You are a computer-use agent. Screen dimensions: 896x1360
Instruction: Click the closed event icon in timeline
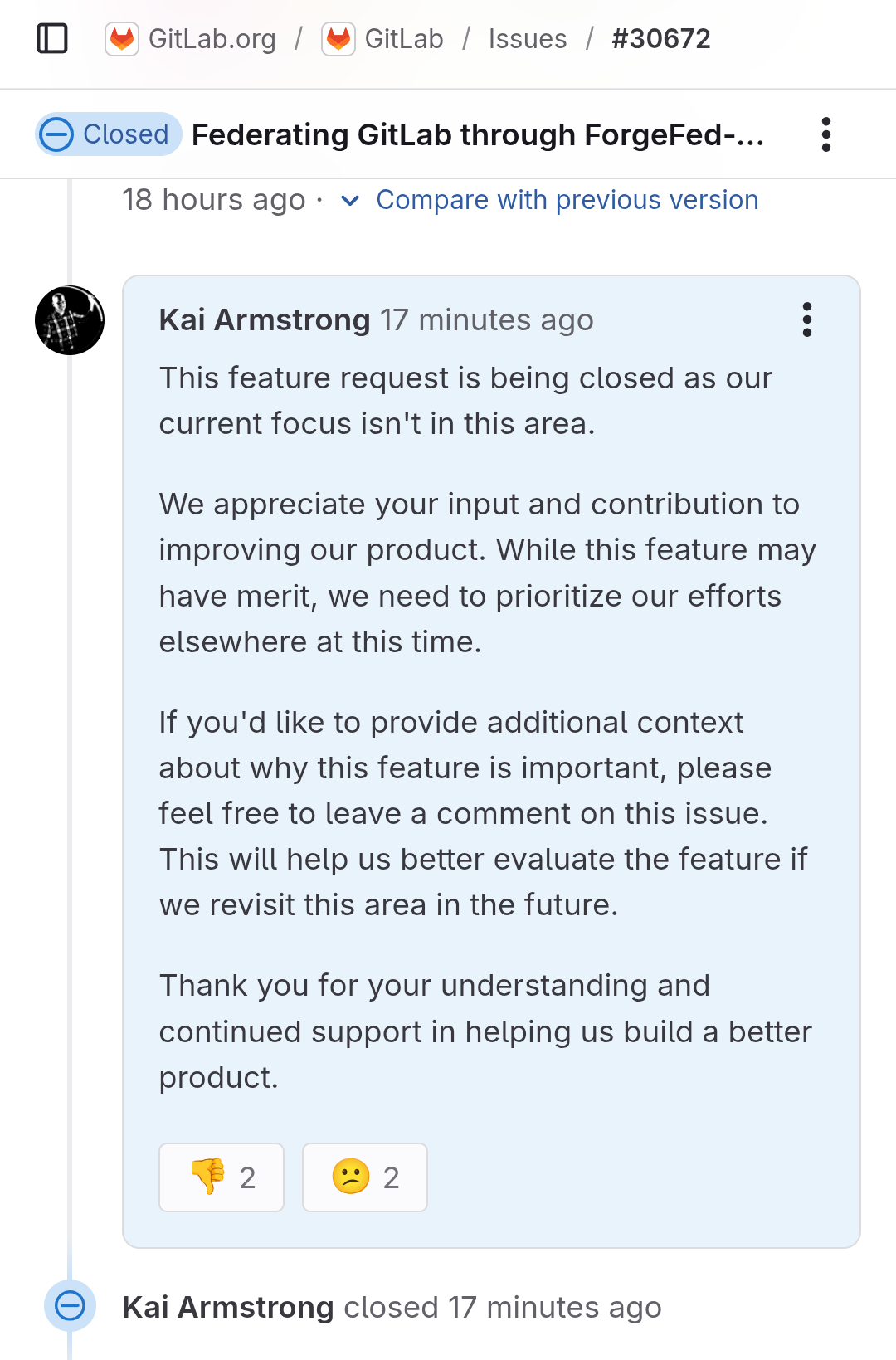pyautogui.click(x=70, y=1306)
